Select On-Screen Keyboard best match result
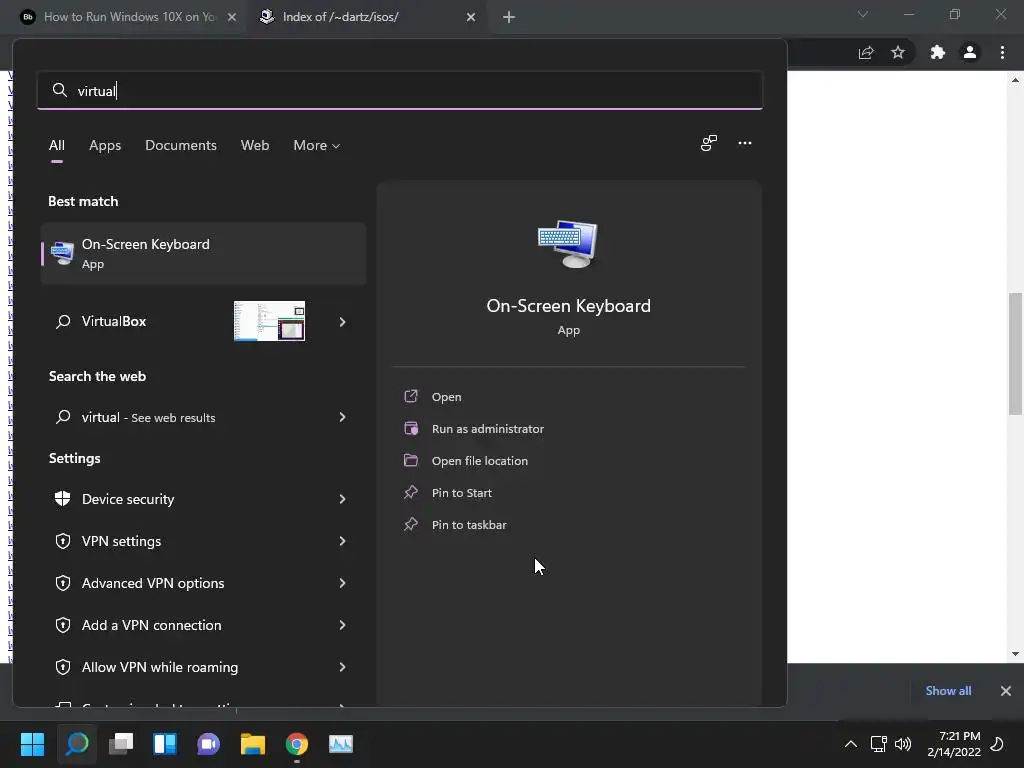1024x768 pixels. (x=203, y=253)
